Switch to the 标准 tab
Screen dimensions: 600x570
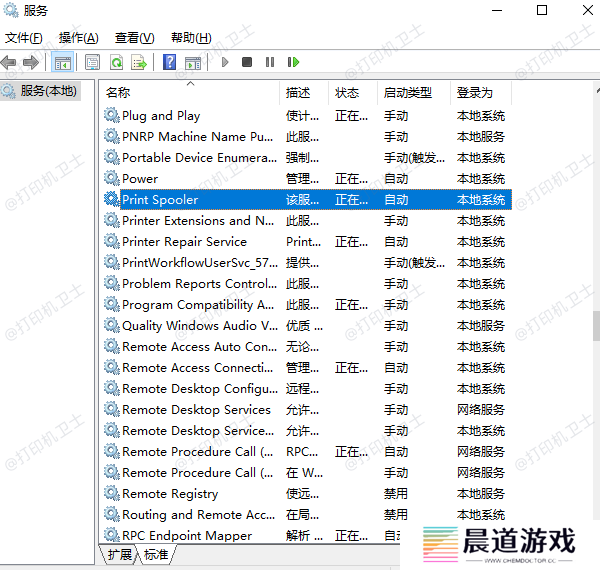156,554
